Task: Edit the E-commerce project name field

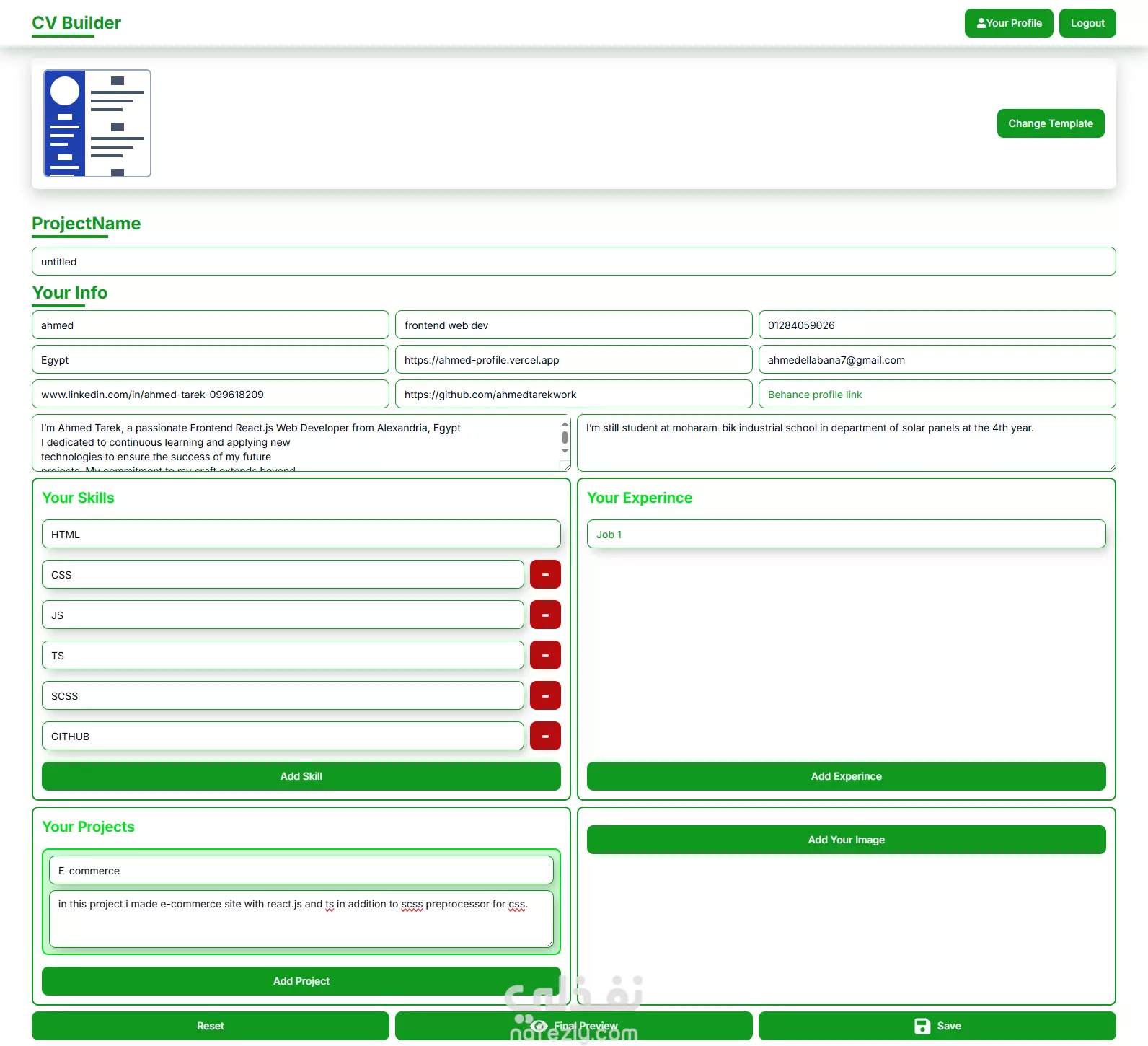Action: 301,870
